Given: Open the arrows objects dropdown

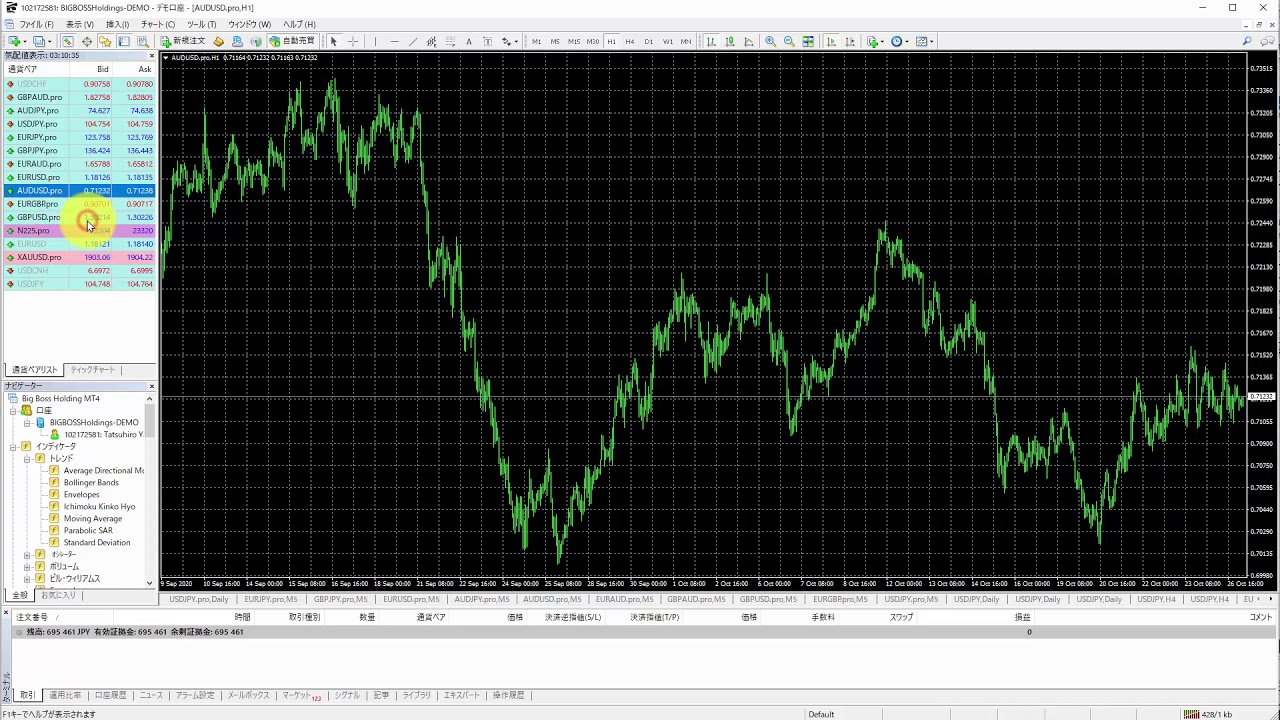Looking at the screenshot, I should [x=510, y=41].
